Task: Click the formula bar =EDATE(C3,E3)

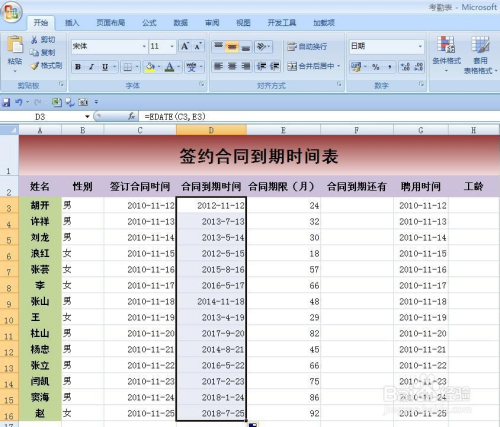Action: (x=318, y=117)
